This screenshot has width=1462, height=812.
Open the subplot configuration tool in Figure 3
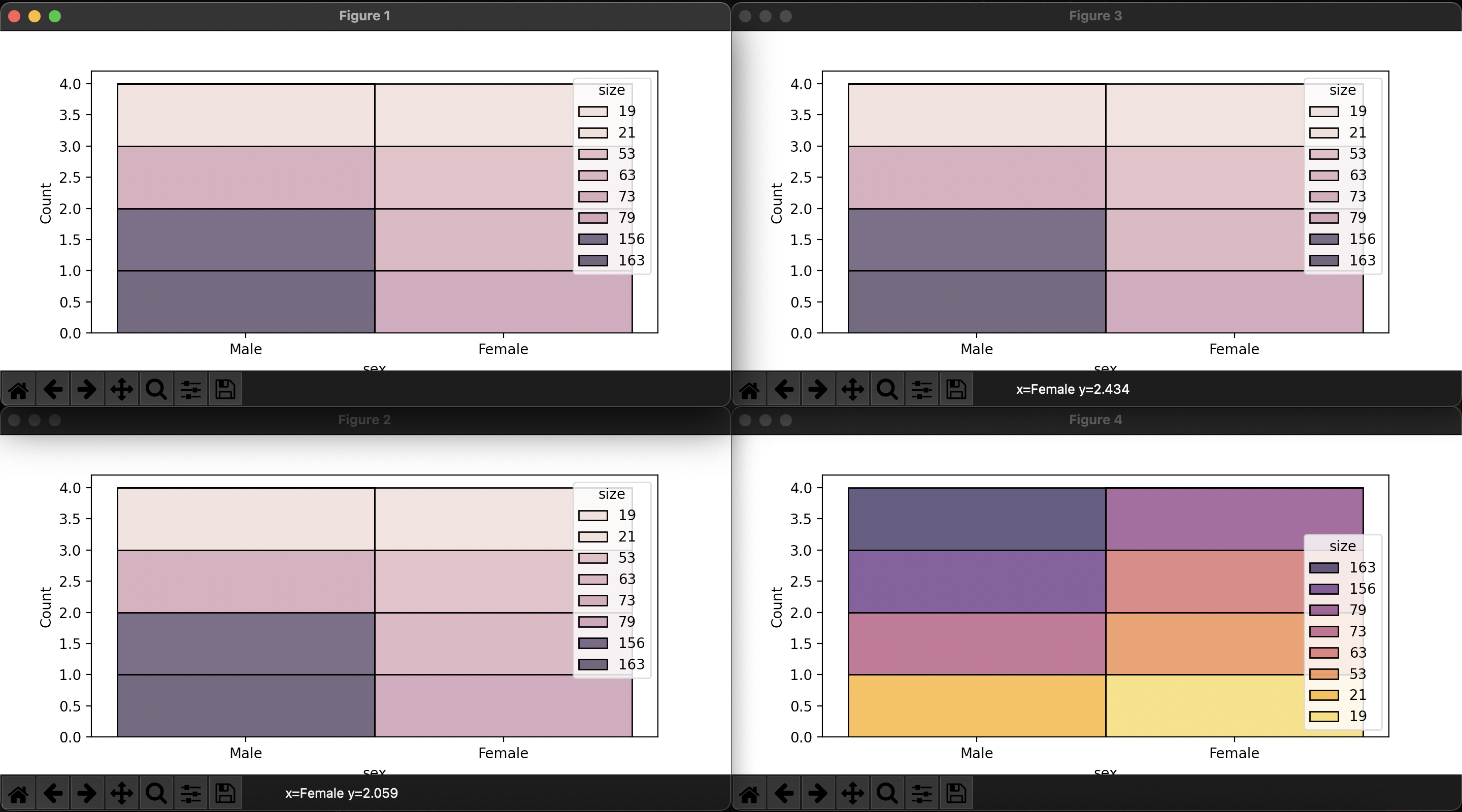click(x=921, y=389)
